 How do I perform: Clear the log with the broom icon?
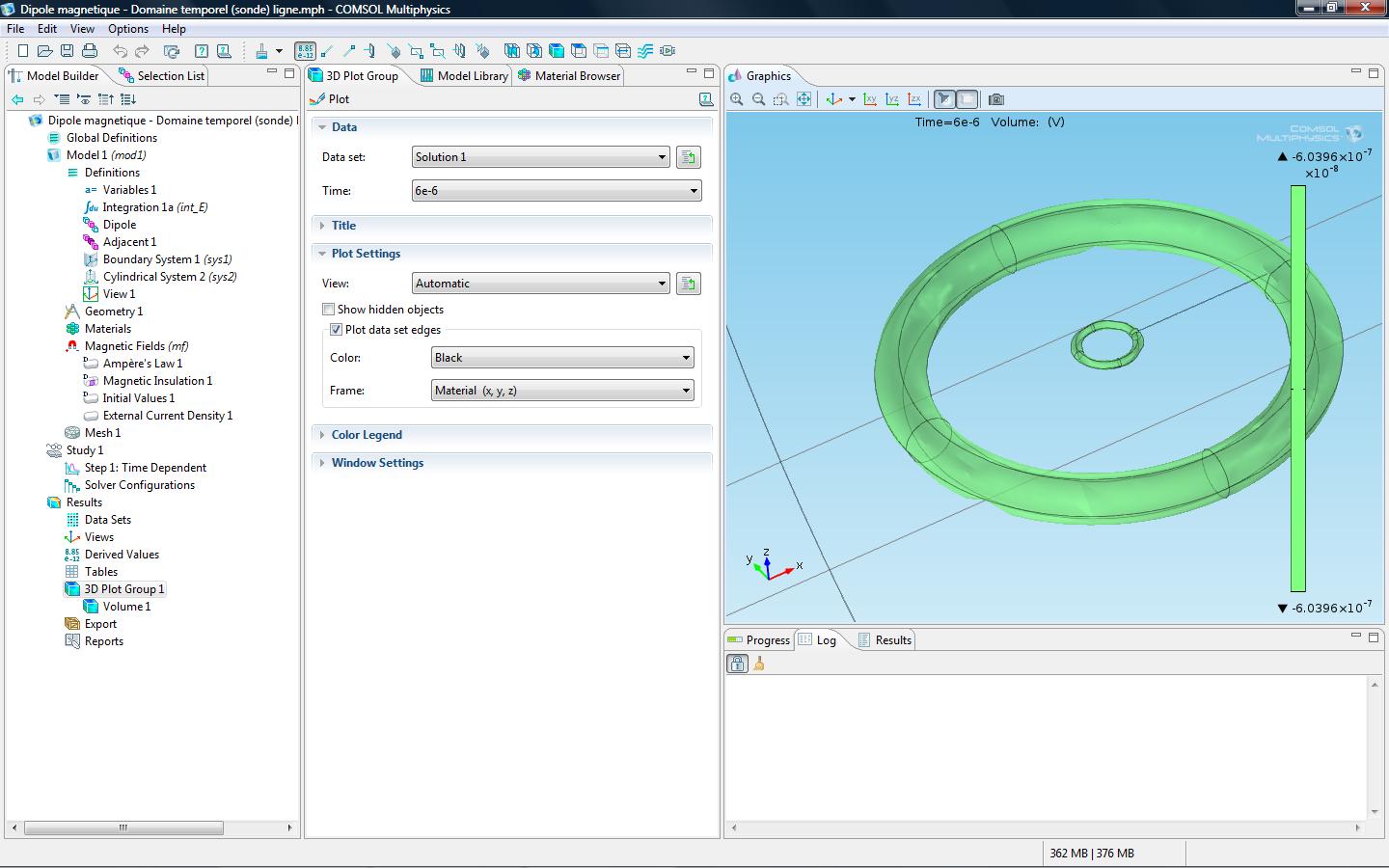point(759,664)
